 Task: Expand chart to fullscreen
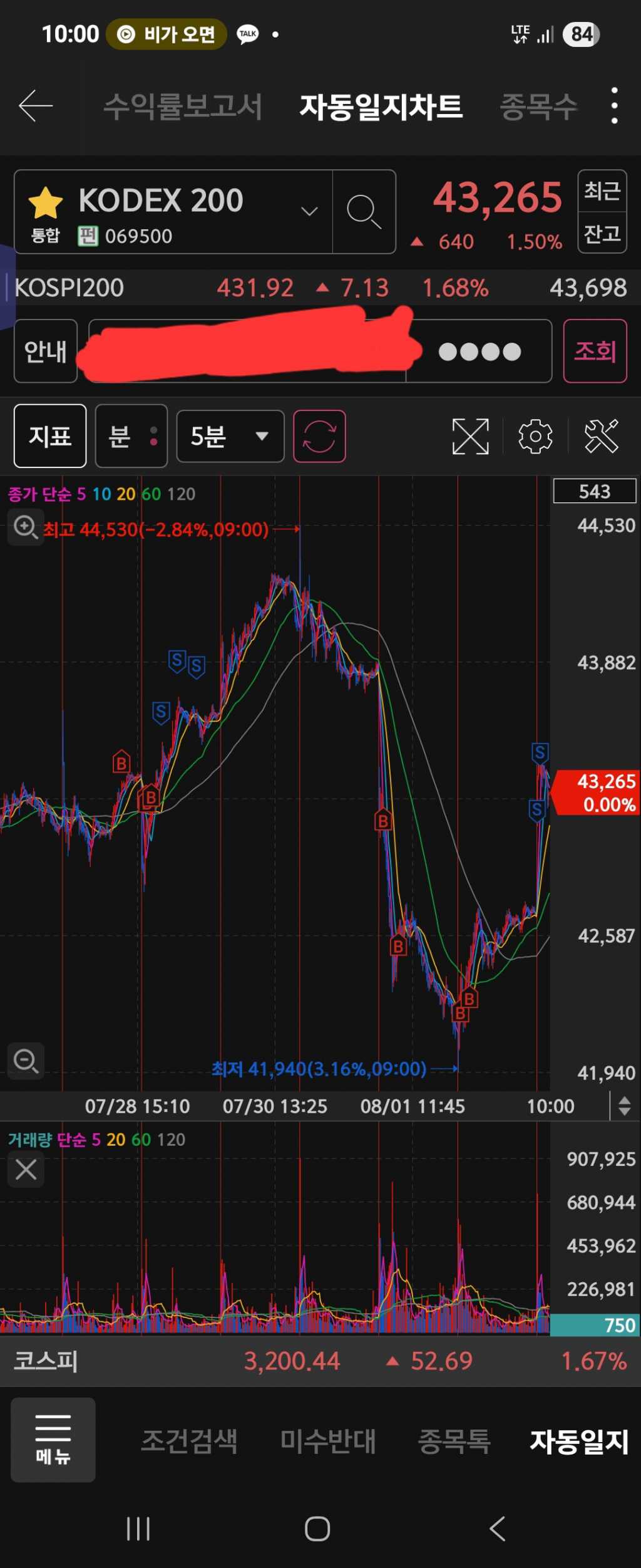tap(470, 436)
